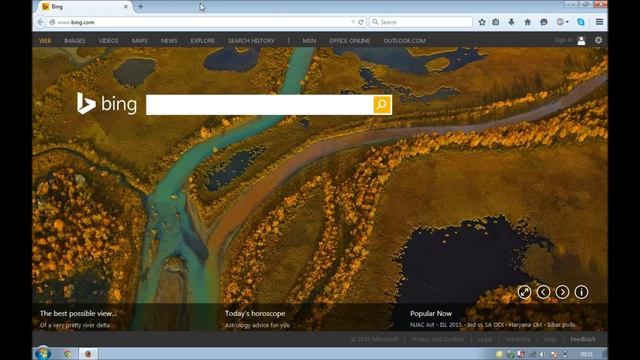
Task: Open the Firefox hamburger menu
Action: click(x=599, y=22)
